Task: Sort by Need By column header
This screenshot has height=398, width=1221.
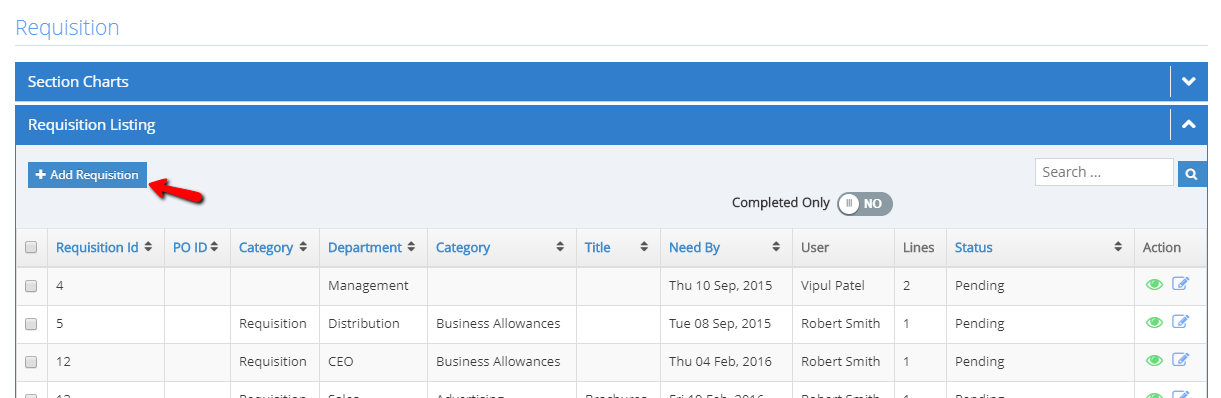Action: [x=694, y=247]
